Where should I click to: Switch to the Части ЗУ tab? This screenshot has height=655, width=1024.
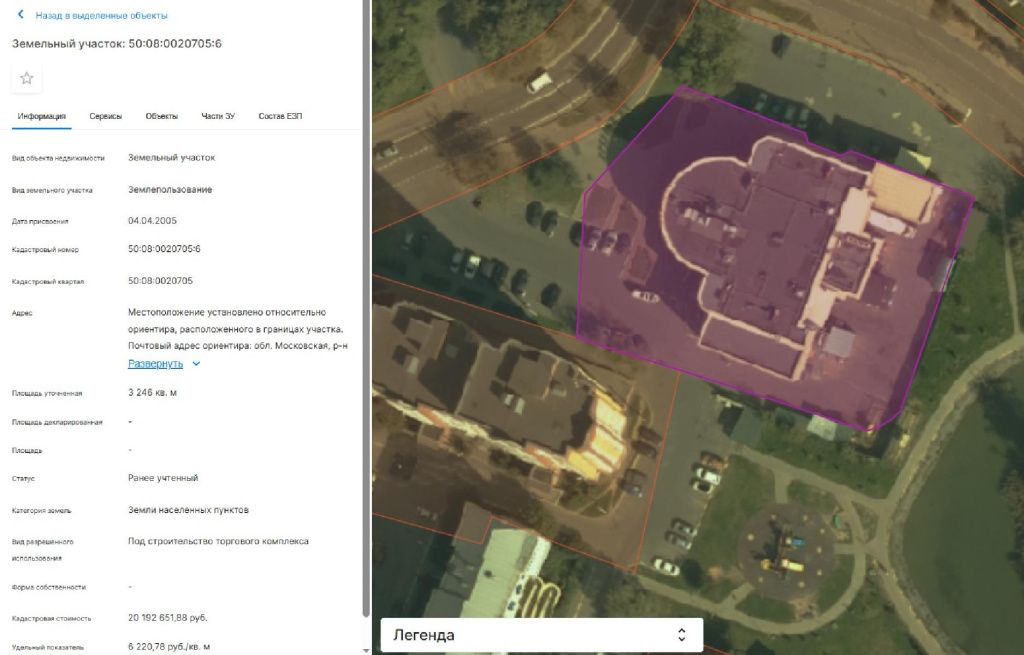218,116
